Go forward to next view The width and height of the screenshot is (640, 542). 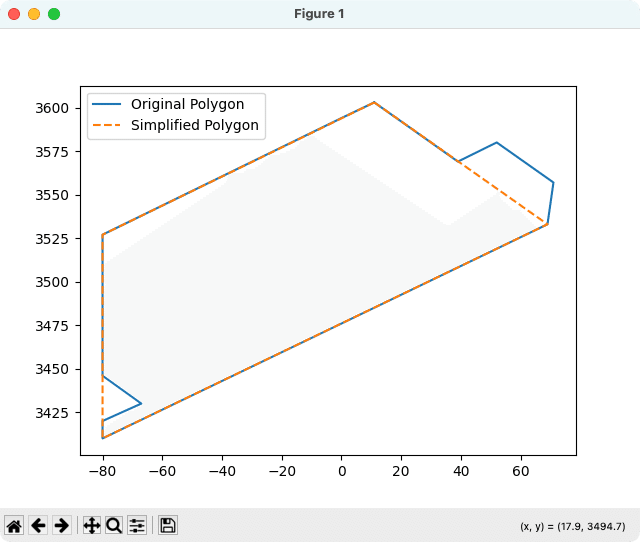point(62,525)
